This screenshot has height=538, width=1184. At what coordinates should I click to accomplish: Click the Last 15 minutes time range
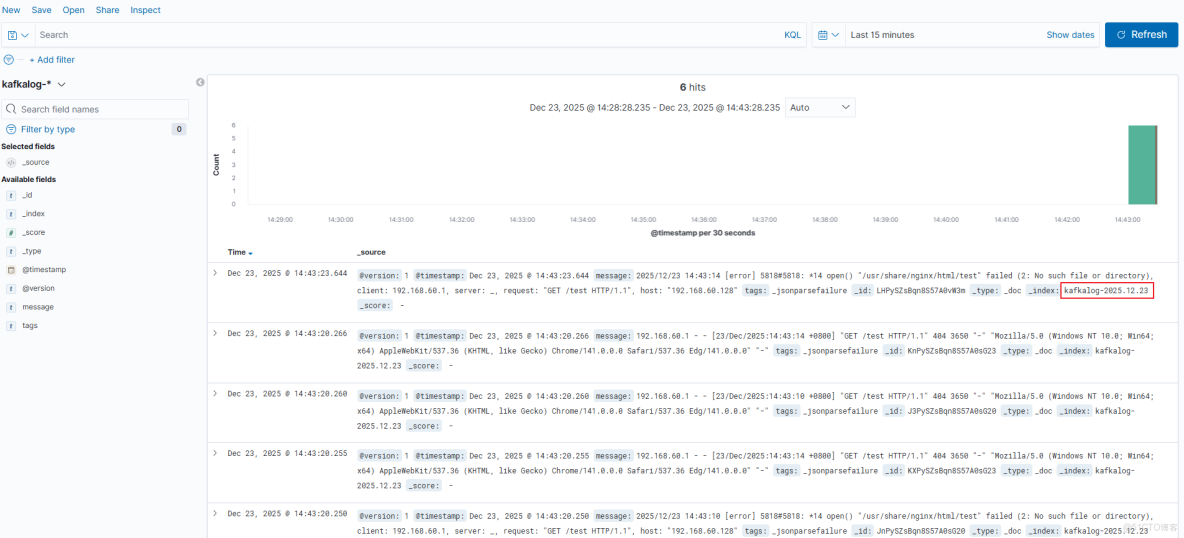882,35
